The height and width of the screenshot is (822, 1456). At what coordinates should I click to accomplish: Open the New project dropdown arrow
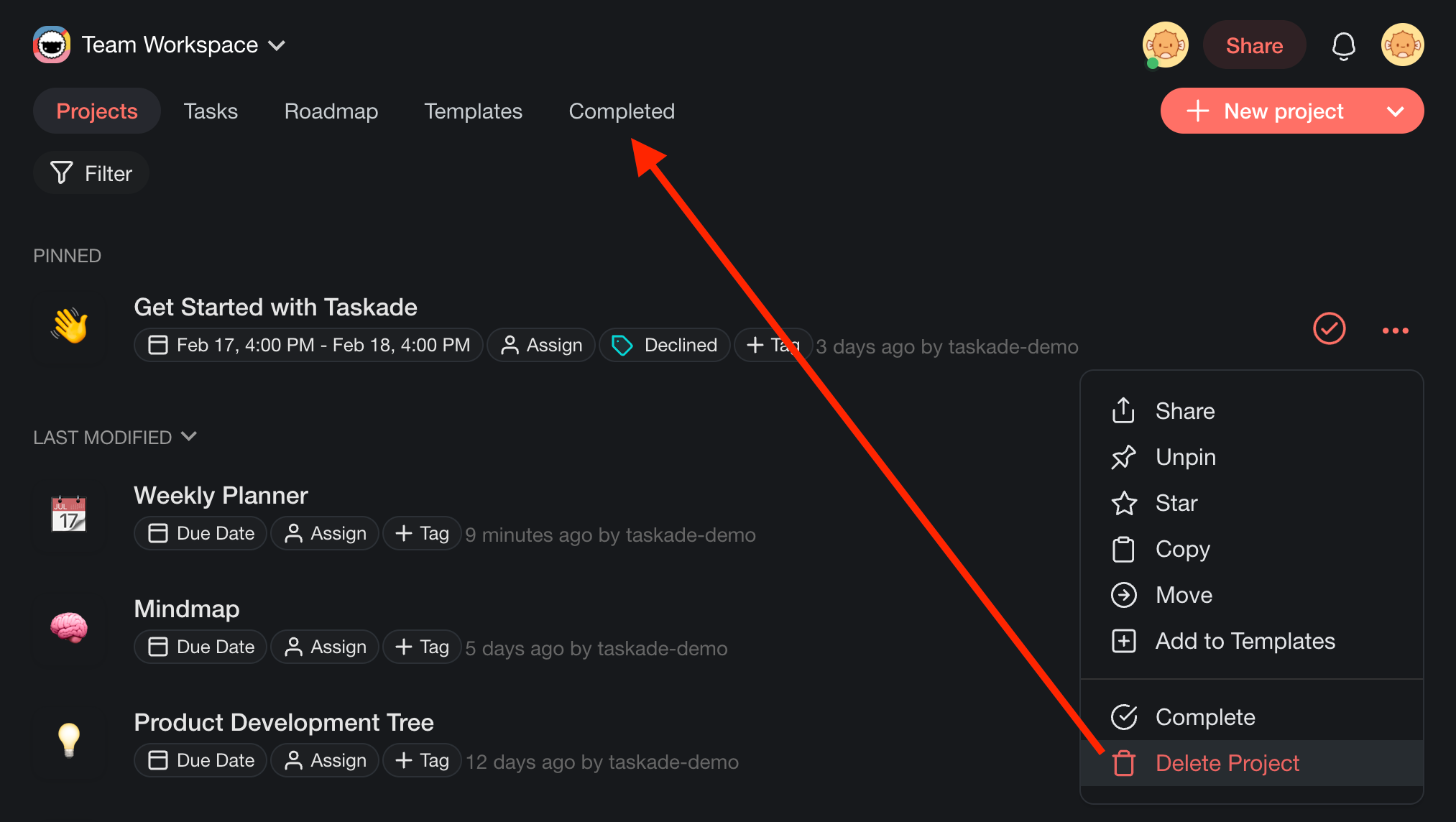click(x=1395, y=111)
